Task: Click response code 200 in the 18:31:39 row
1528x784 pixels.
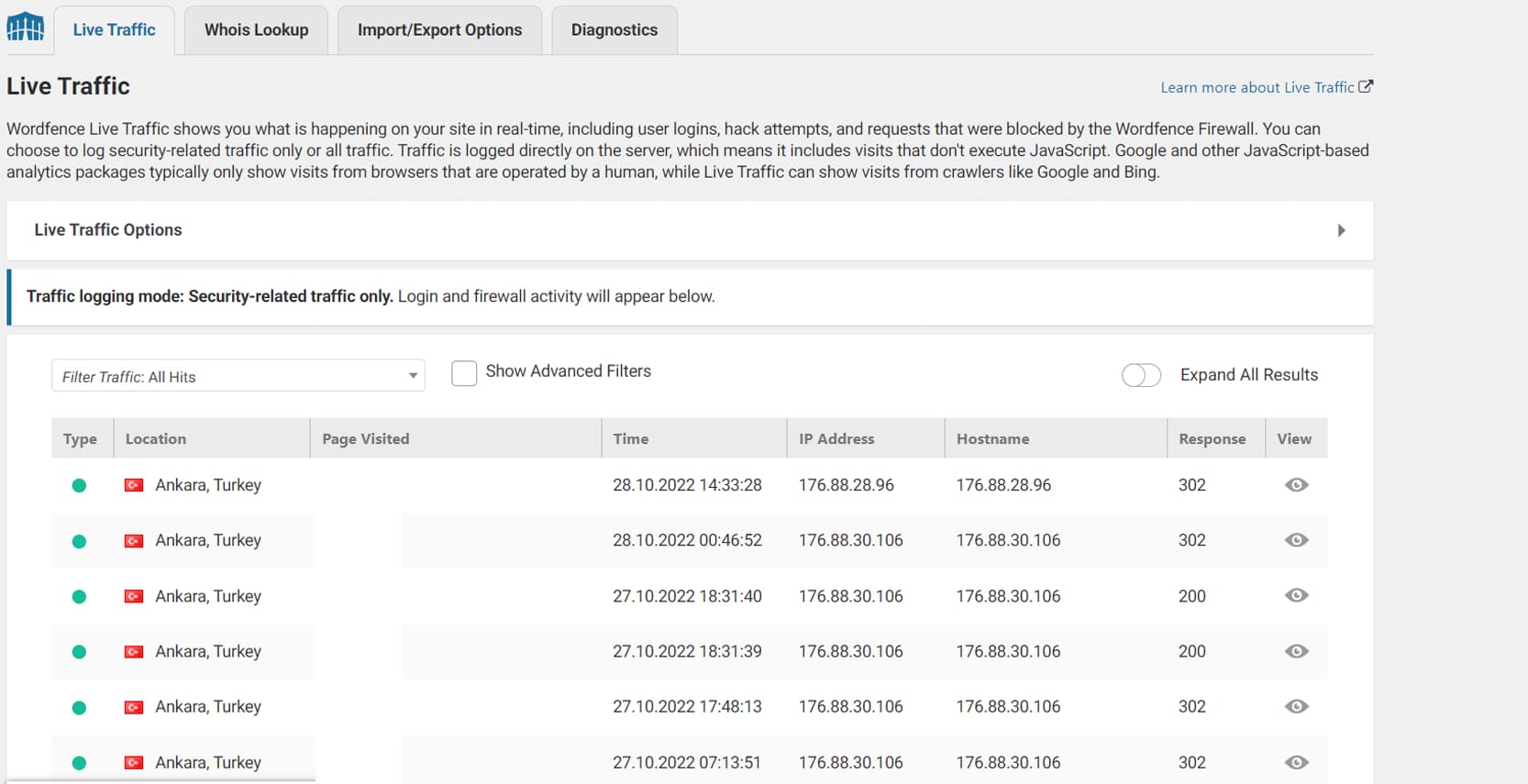Action: point(1192,651)
